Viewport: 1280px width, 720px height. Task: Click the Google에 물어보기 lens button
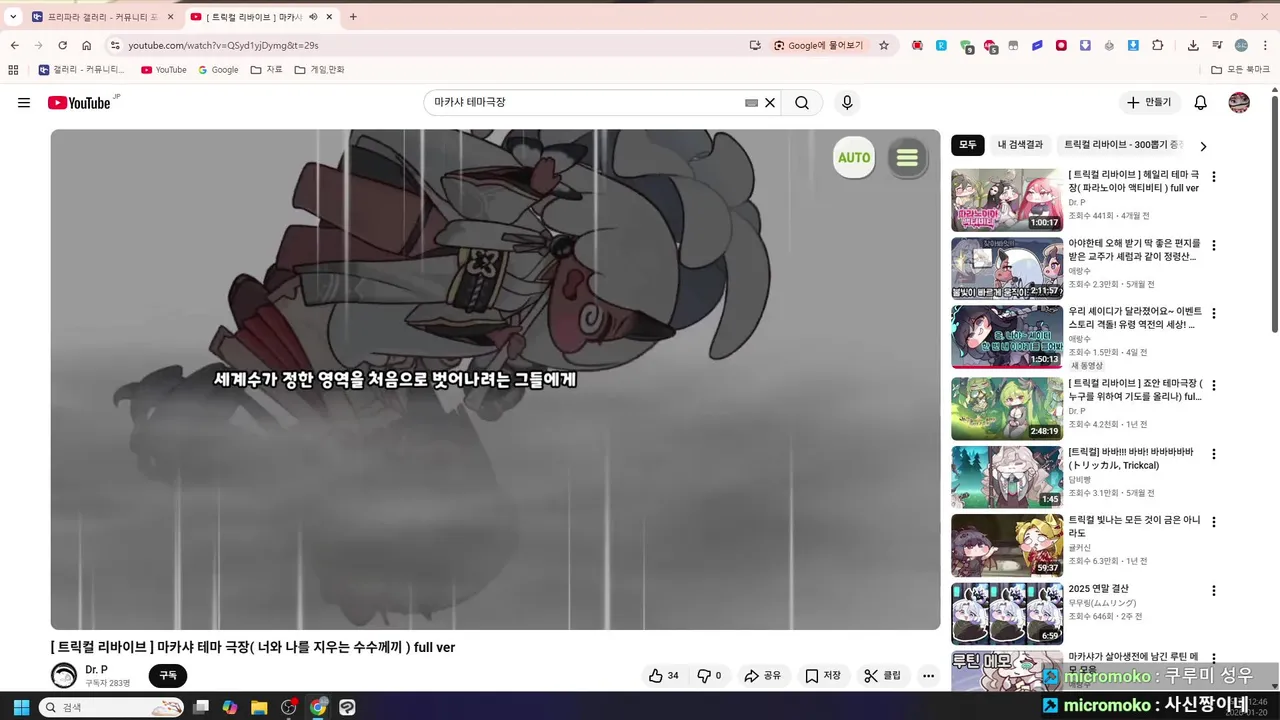click(818, 45)
